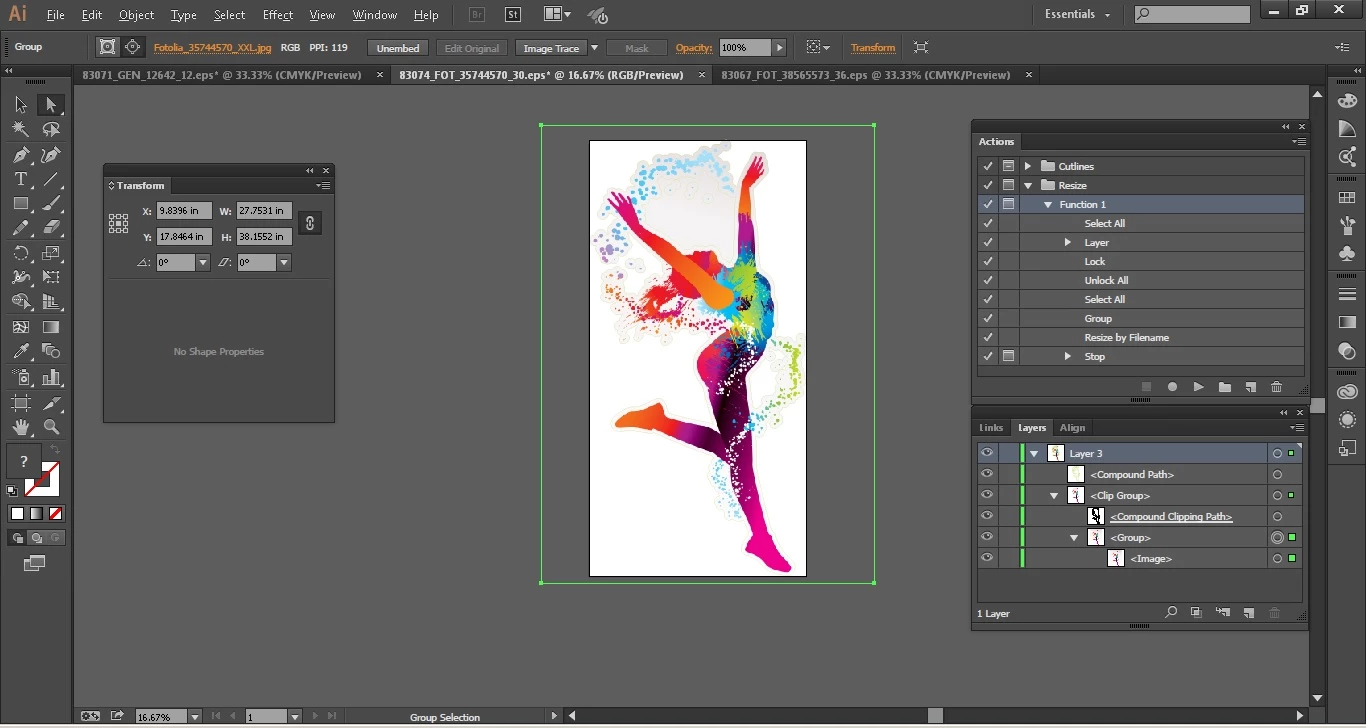The width and height of the screenshot is (1366, 728).
Task: Click the constrain width and height proportions icon
Action: 310,224
